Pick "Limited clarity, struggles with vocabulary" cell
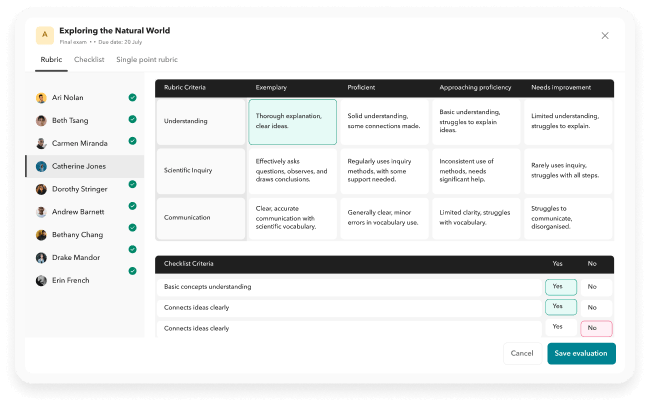 (476, 218)
